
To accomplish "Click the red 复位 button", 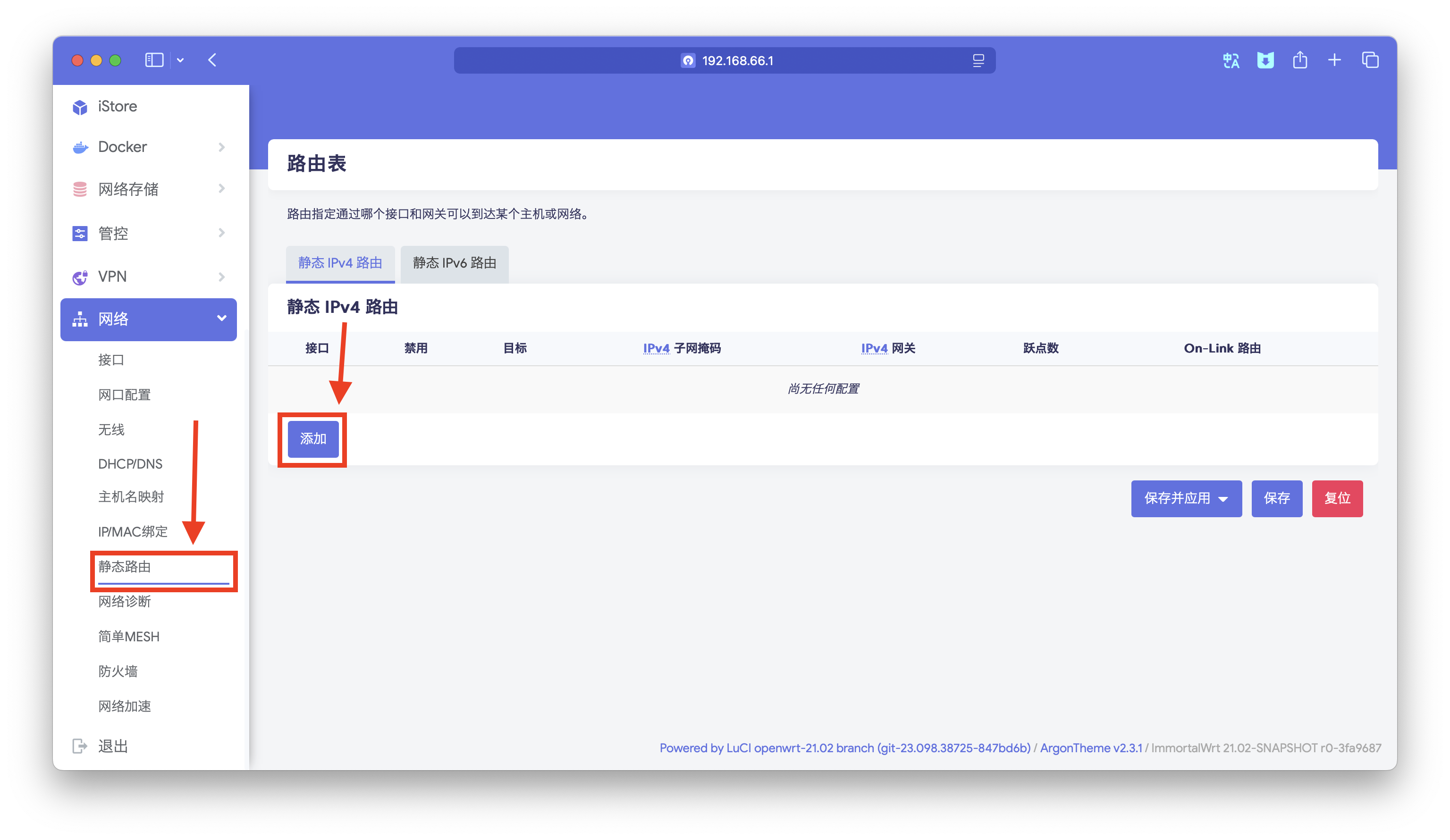I will click(x=1337, y=498).
